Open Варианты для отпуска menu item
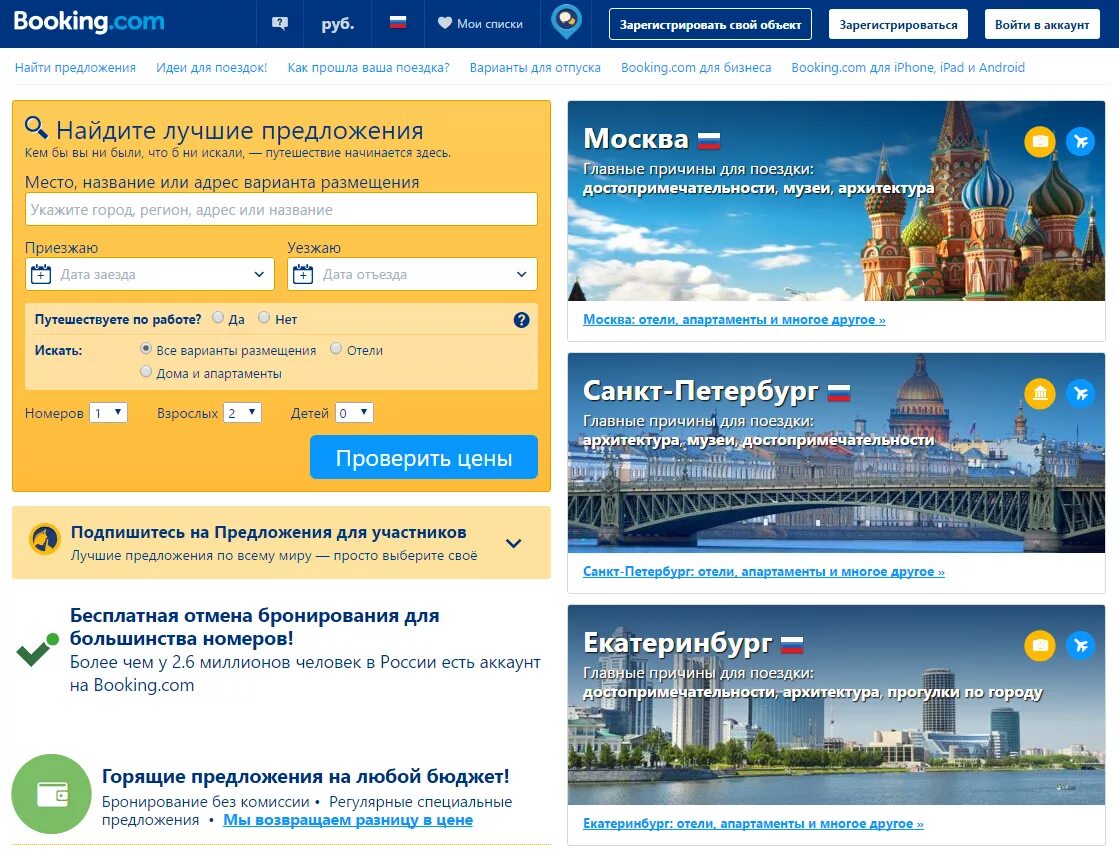 pos(535,68)
